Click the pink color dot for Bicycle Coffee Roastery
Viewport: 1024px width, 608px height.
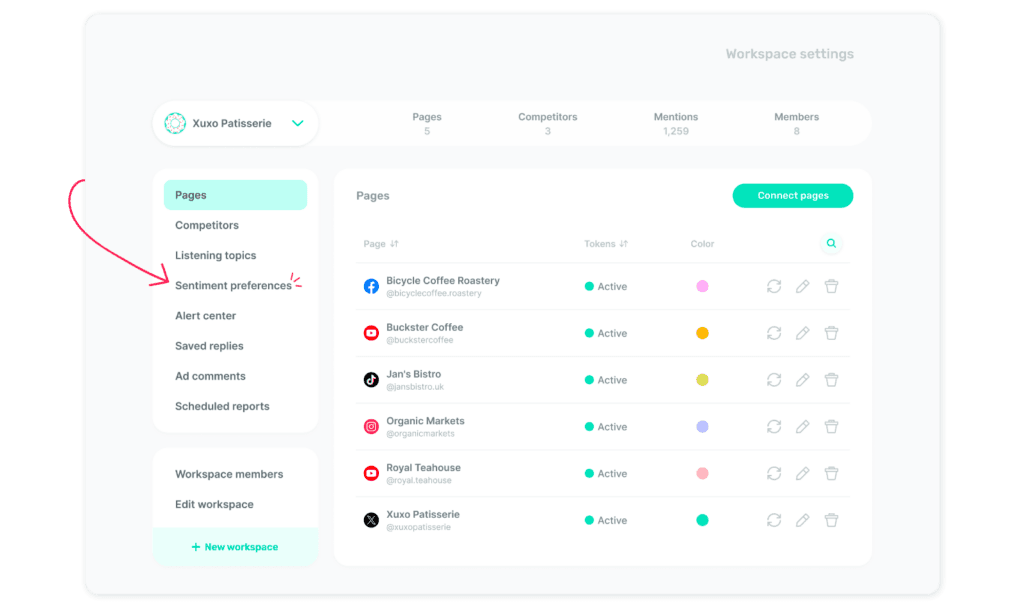point(702,286)
